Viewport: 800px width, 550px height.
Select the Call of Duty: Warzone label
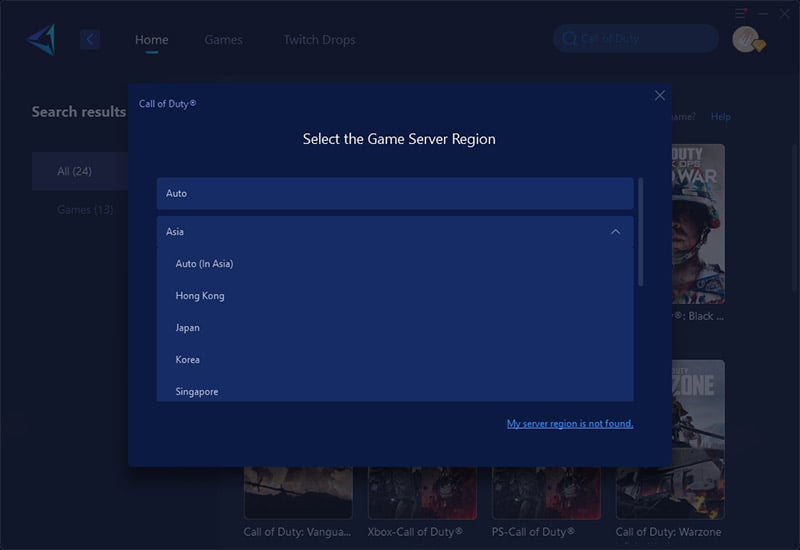coord(668,532)
